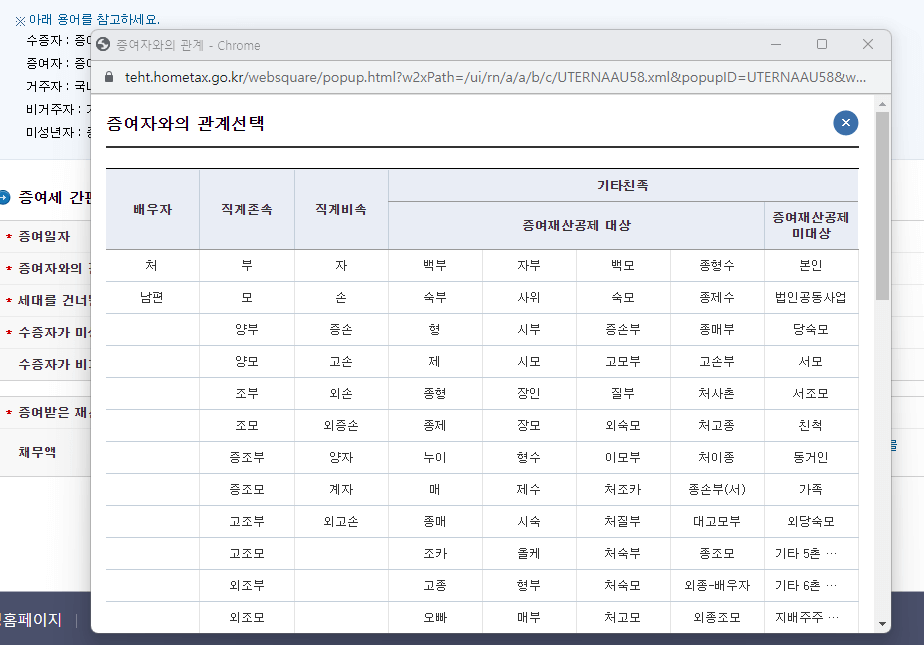Select "자" under 직계비속

[341, 264]
